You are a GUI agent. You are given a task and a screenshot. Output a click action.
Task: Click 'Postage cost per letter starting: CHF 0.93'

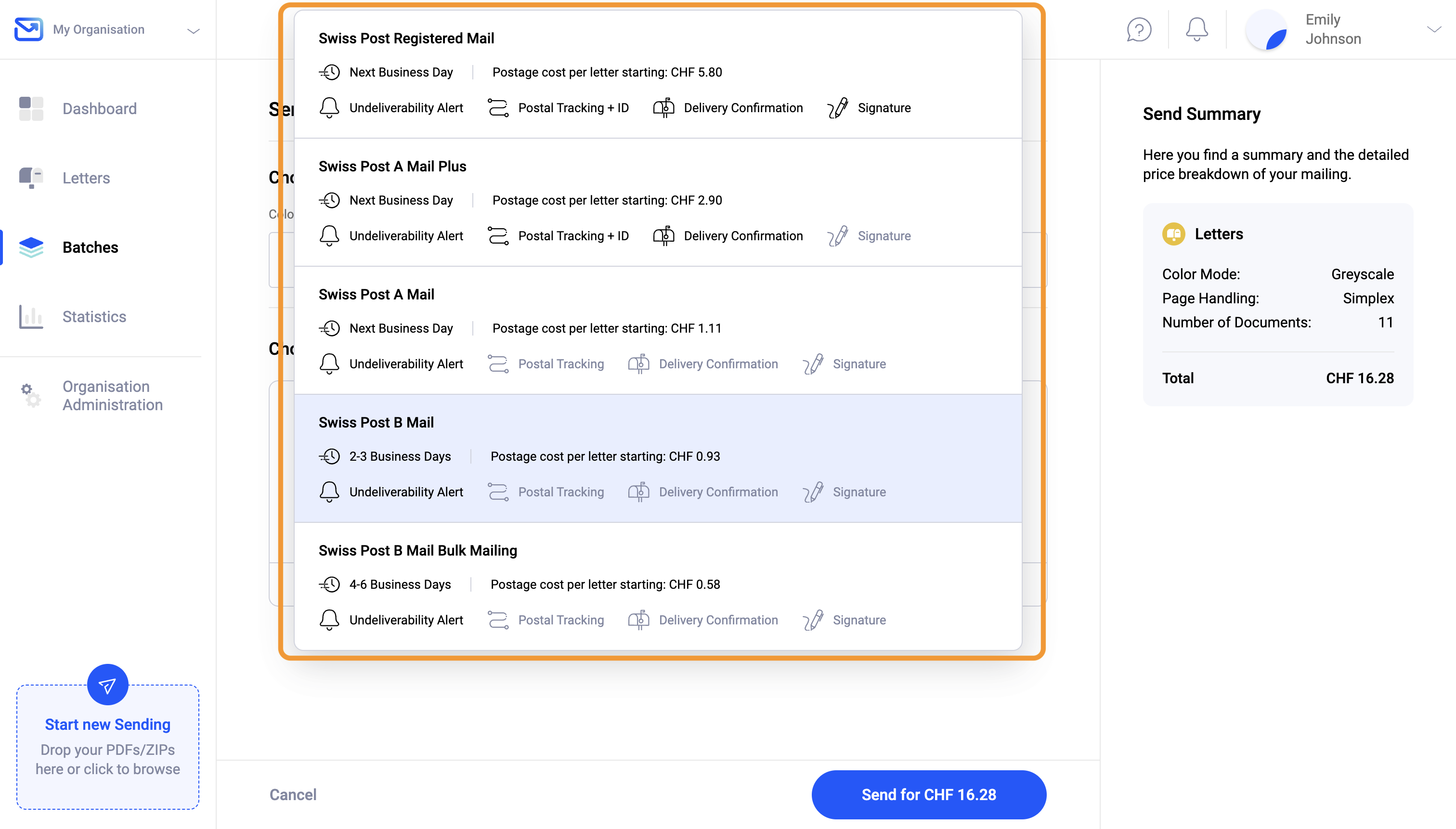605,457
